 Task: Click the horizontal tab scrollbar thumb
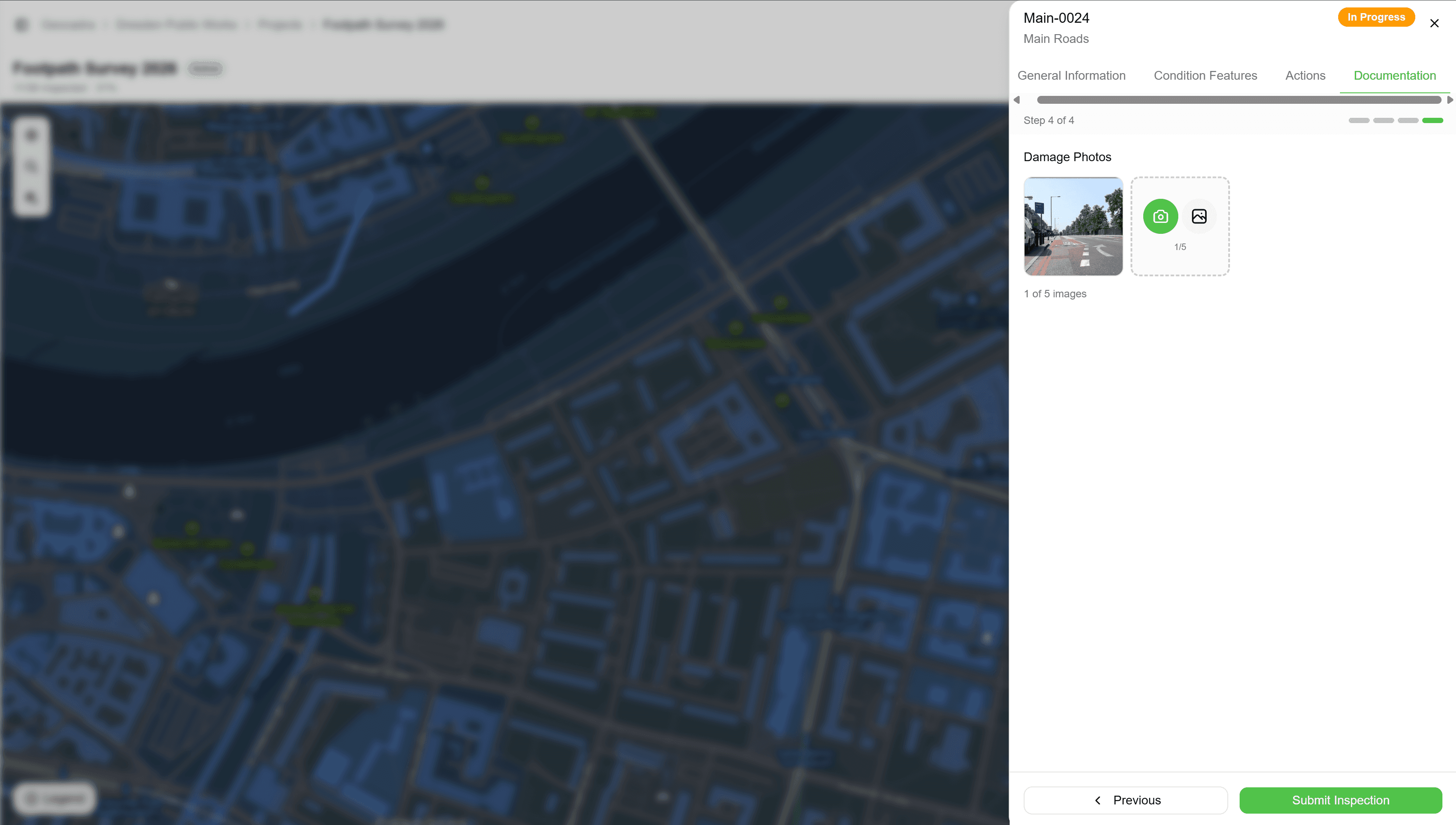coord(1238,100)
